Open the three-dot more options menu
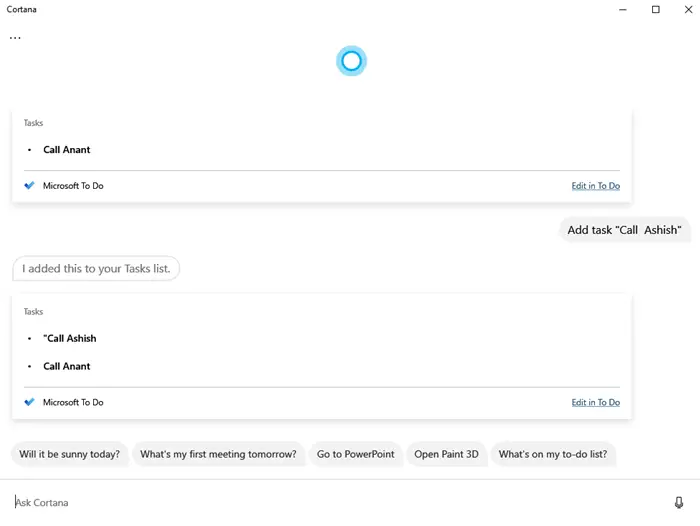 (15, 38)
